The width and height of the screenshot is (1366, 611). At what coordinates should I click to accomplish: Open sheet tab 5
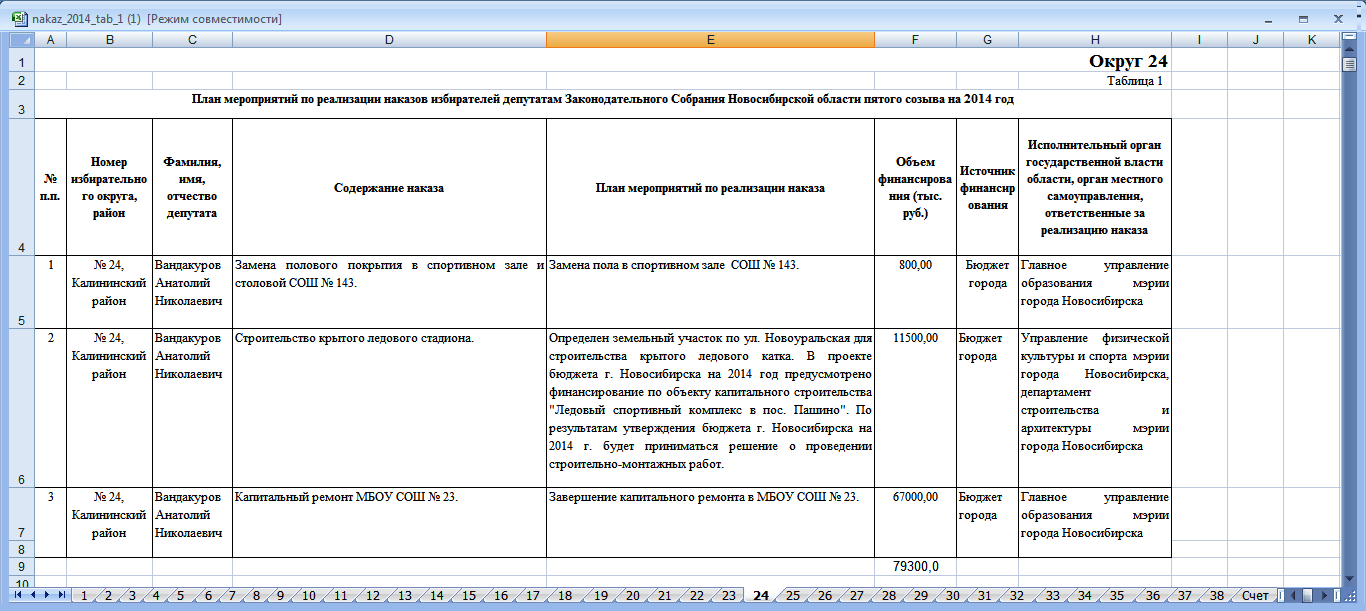[180, 596]
